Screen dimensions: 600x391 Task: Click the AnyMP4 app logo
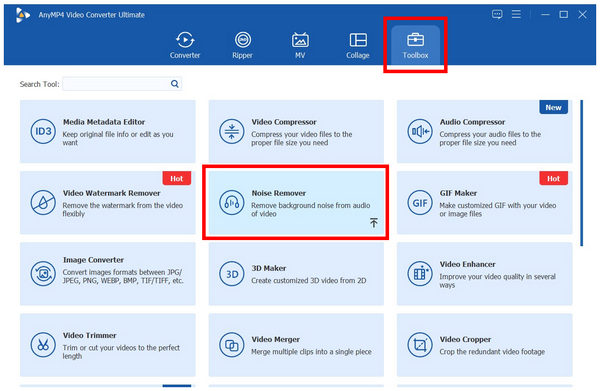23,15
